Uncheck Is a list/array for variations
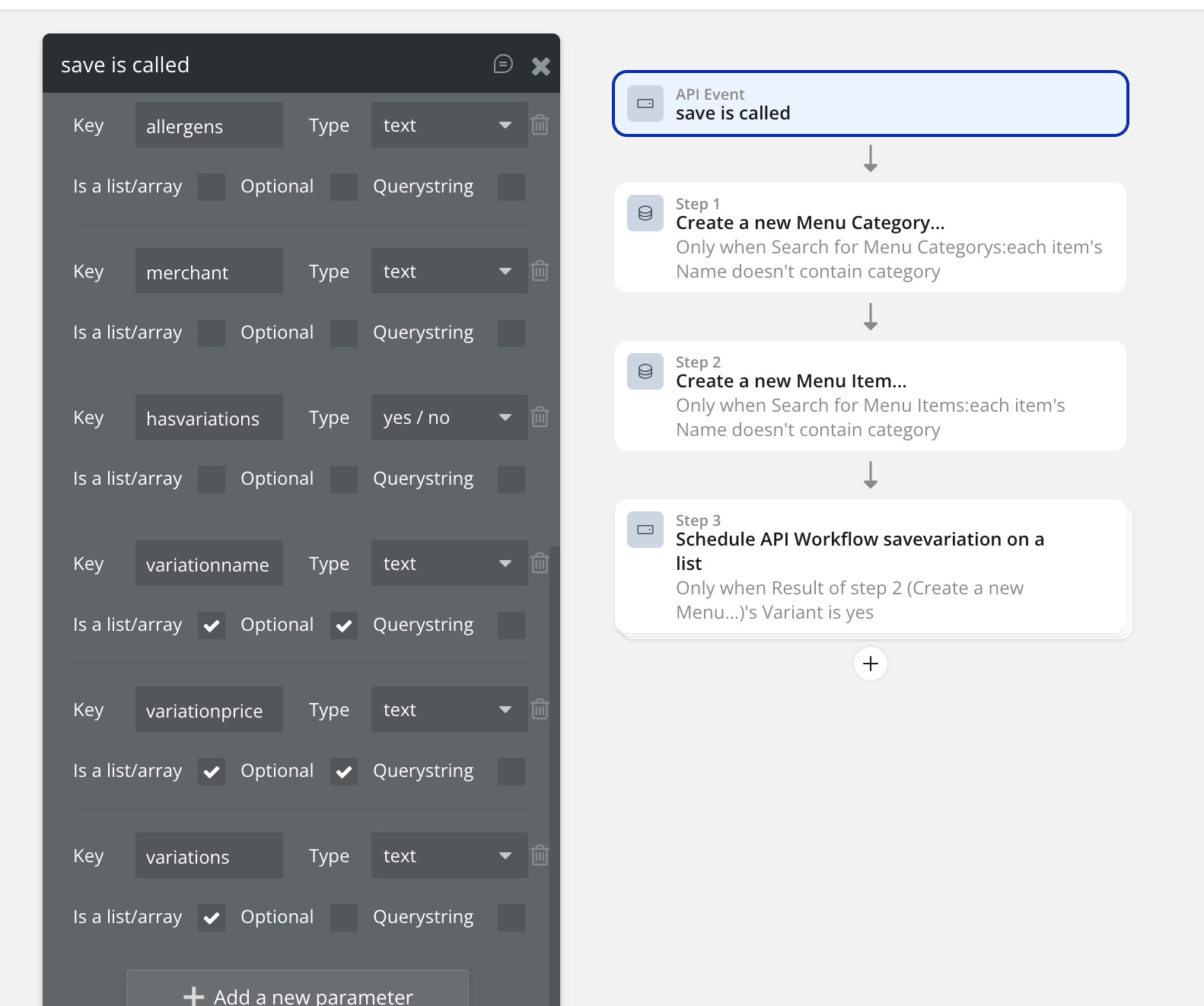1204x1006 pixels. pyautogui.click(x=212, y=918)
